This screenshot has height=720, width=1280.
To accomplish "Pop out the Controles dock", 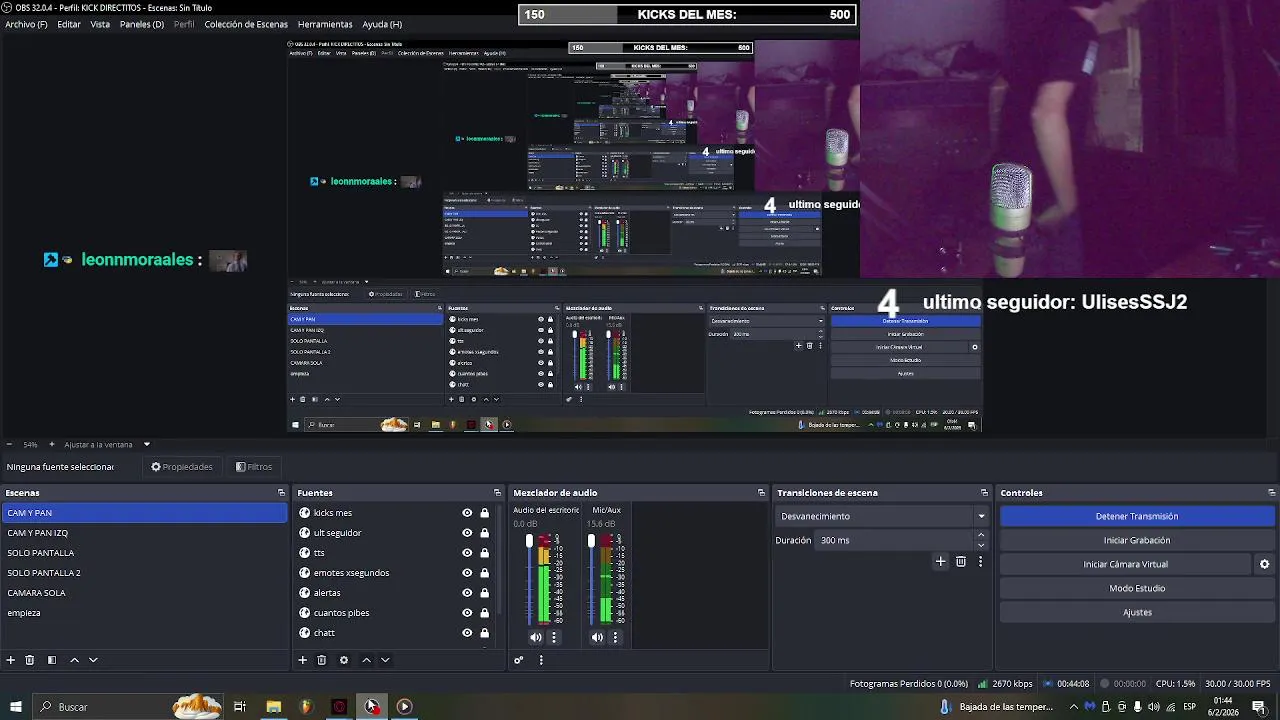I will click(1271, 493).
